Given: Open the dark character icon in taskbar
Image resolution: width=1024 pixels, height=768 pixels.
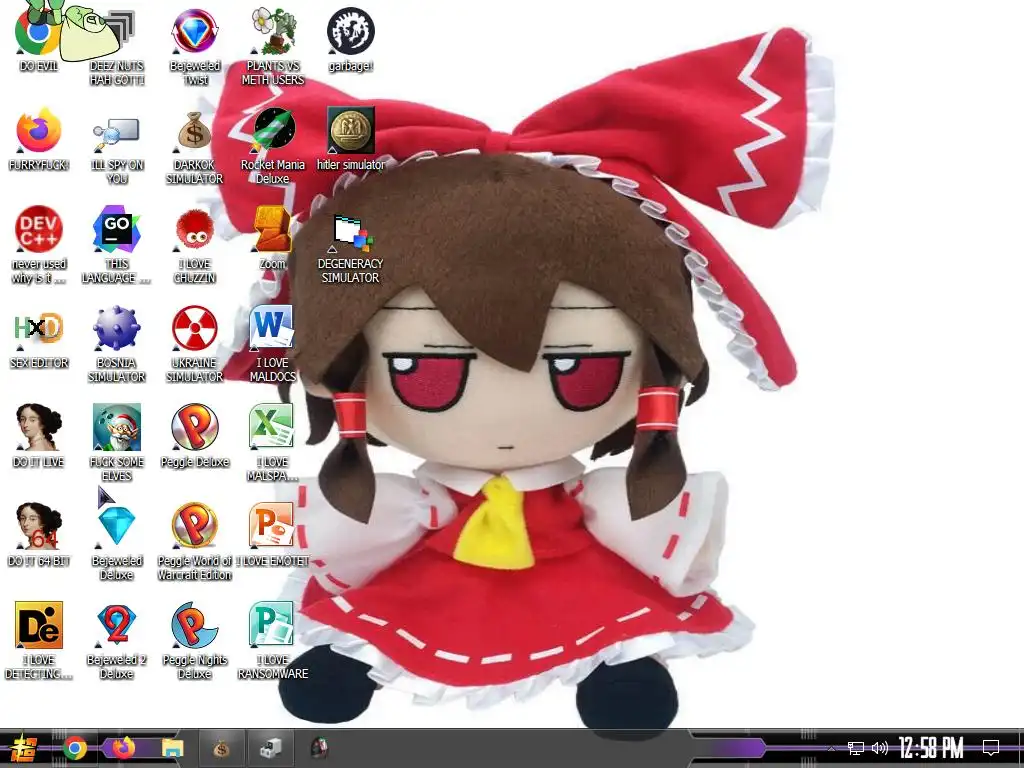Looking at the screenshot, I should 319,748.
